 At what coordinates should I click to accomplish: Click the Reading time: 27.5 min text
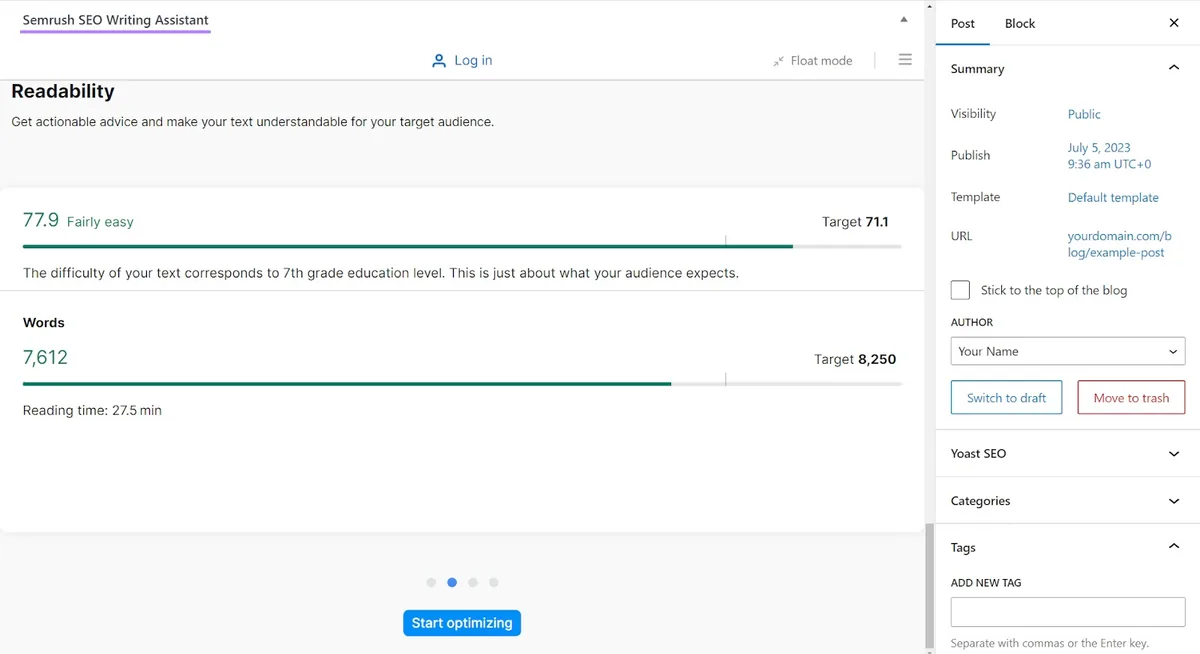[x=92, y=410]
